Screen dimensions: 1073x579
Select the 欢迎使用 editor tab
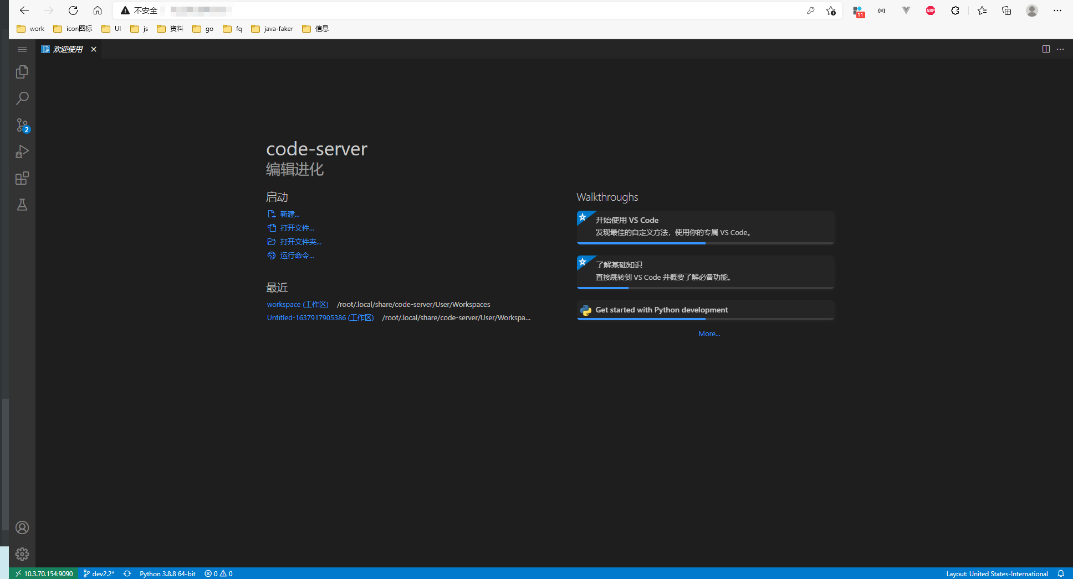click(68, 49)
